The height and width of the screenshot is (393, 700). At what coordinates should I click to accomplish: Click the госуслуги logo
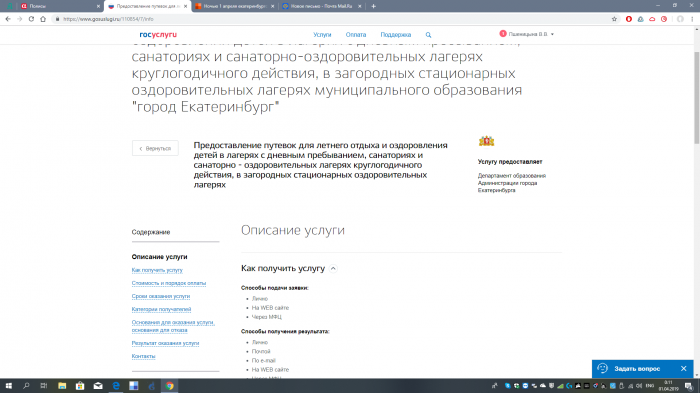point(158,35)
